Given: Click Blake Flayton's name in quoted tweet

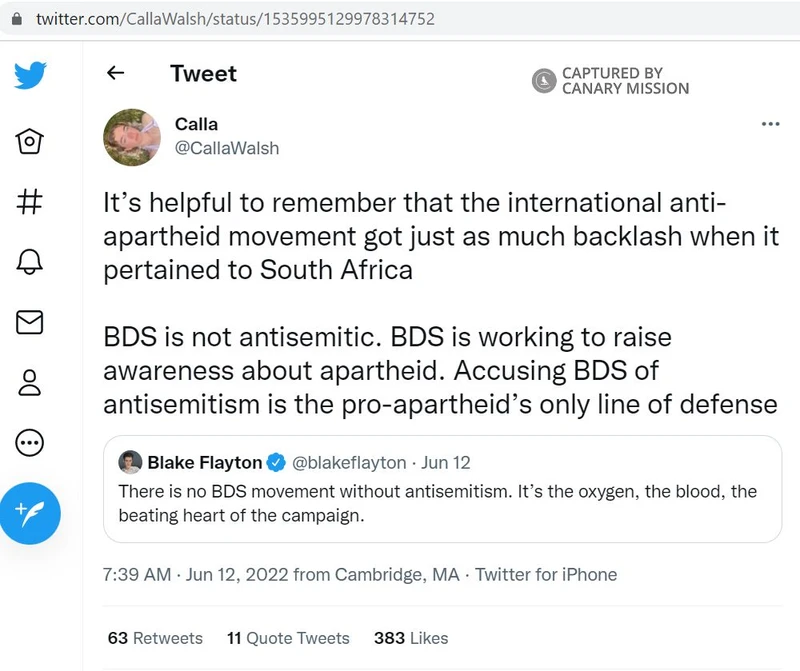Looking at the screenshot, I should (204, 463).
